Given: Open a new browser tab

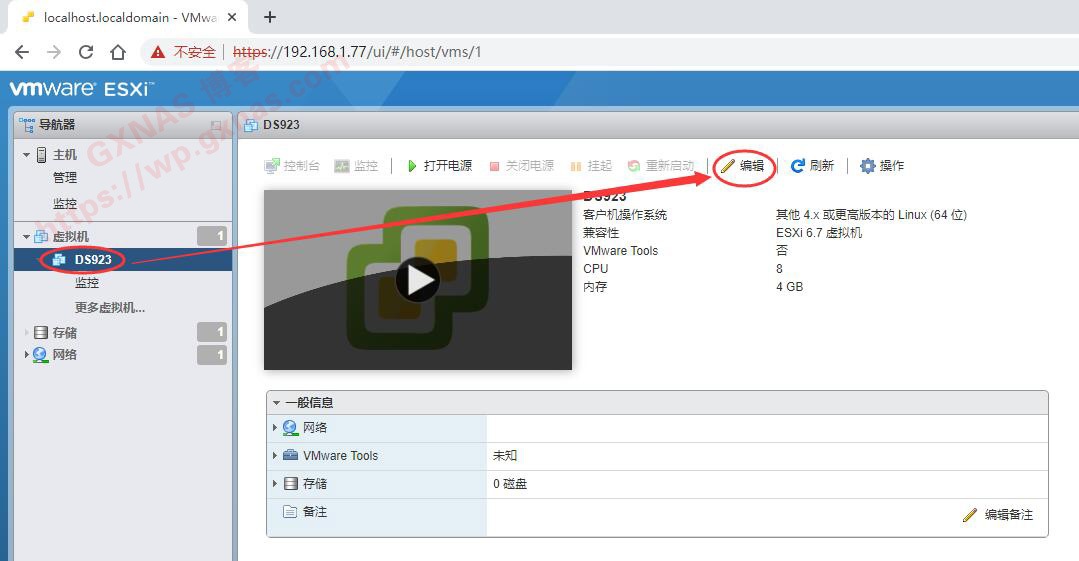Looking at the screenshot, I should pos(269,17).
